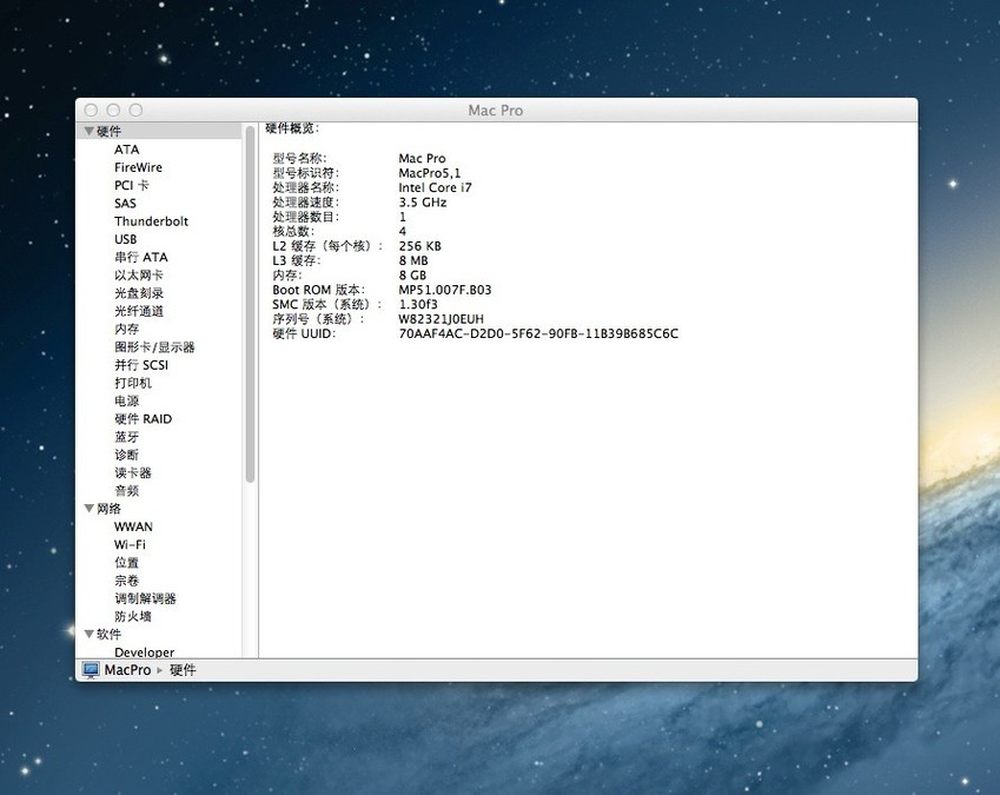
Task: Collapse the 硬件 section triangle
Action: coord(89,131)
